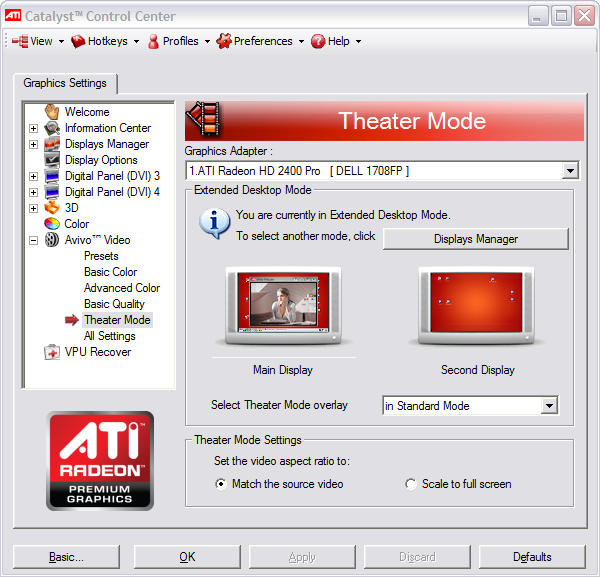
Task: Click the Displays Manager button
Action: pos(476,239)
